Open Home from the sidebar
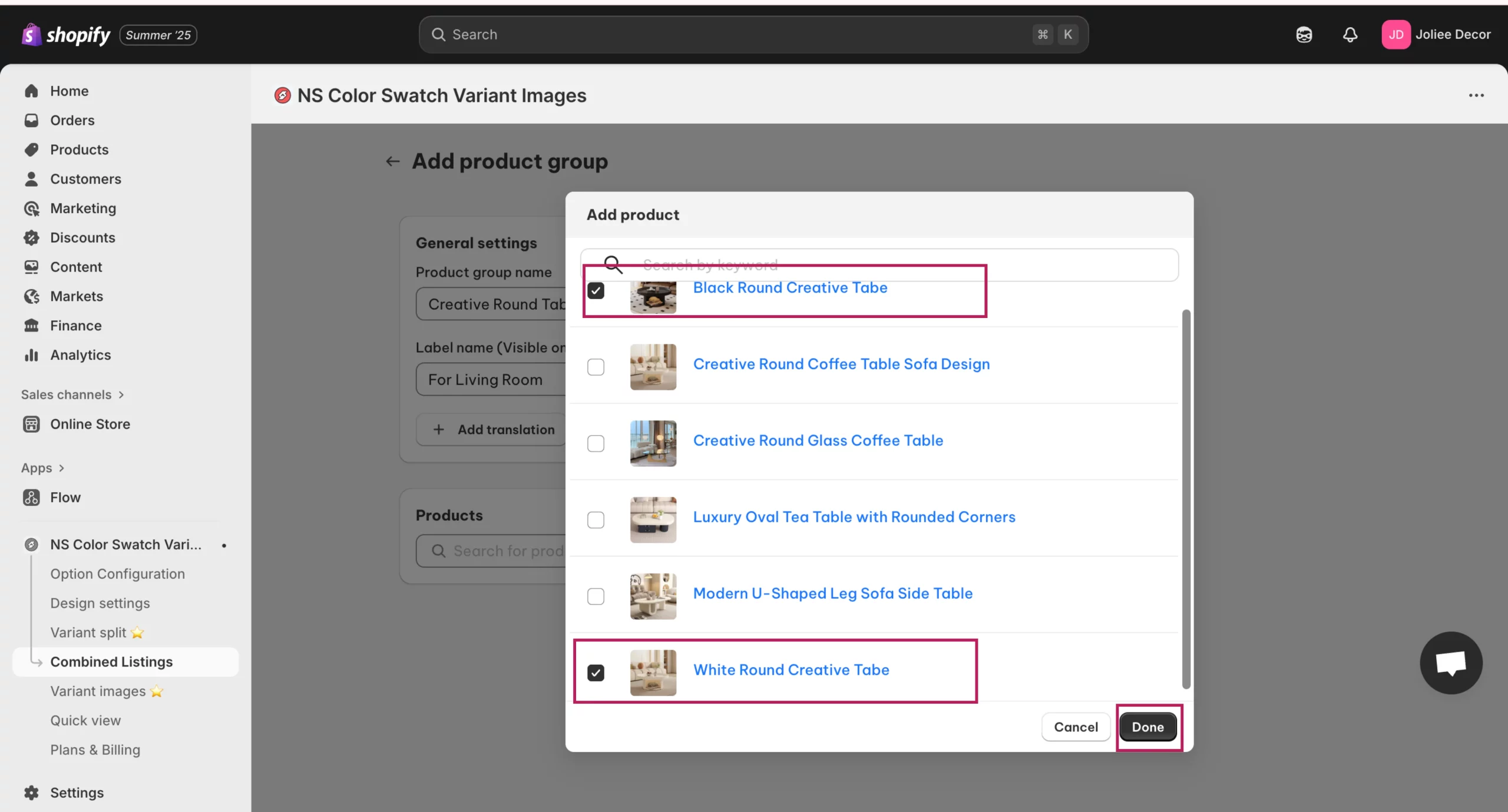 tap(69, 91)
